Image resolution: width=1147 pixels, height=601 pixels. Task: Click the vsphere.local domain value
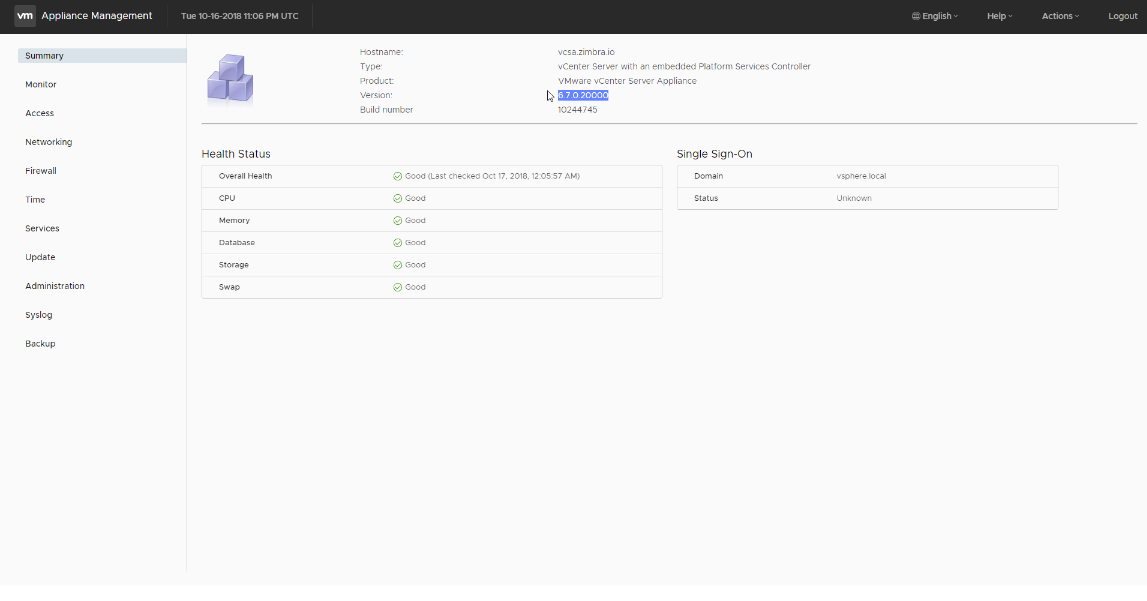pyautogui.click(x=861, y=176)
